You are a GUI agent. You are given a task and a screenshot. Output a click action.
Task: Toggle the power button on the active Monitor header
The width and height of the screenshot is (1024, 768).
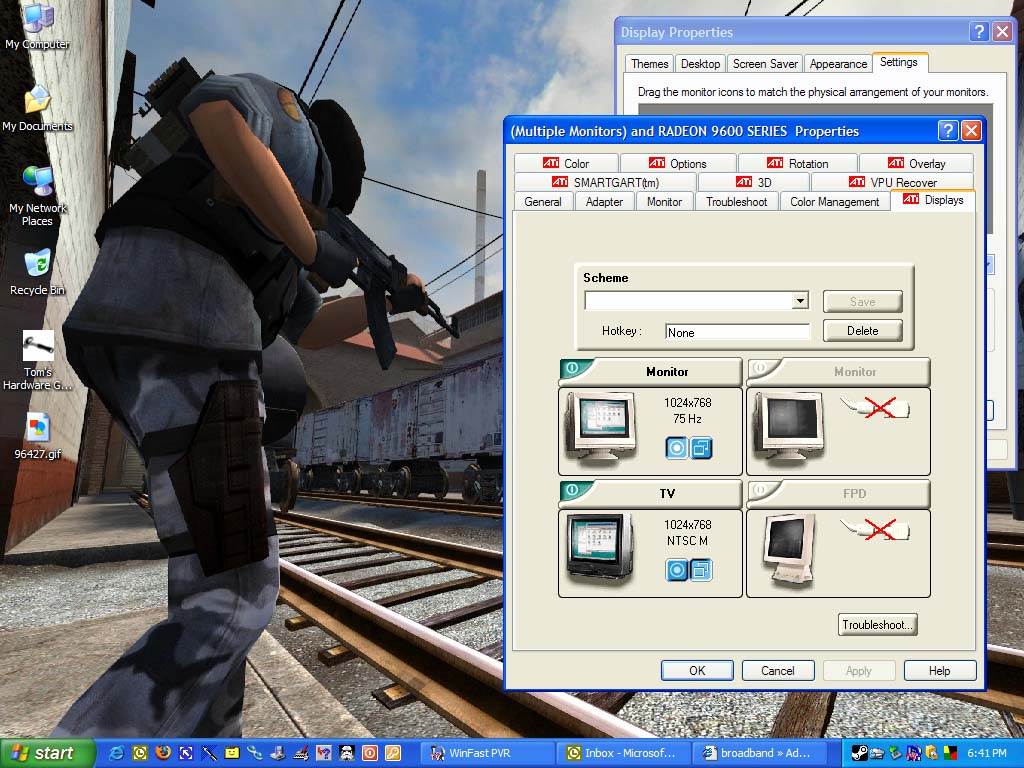tap(573, 368)
